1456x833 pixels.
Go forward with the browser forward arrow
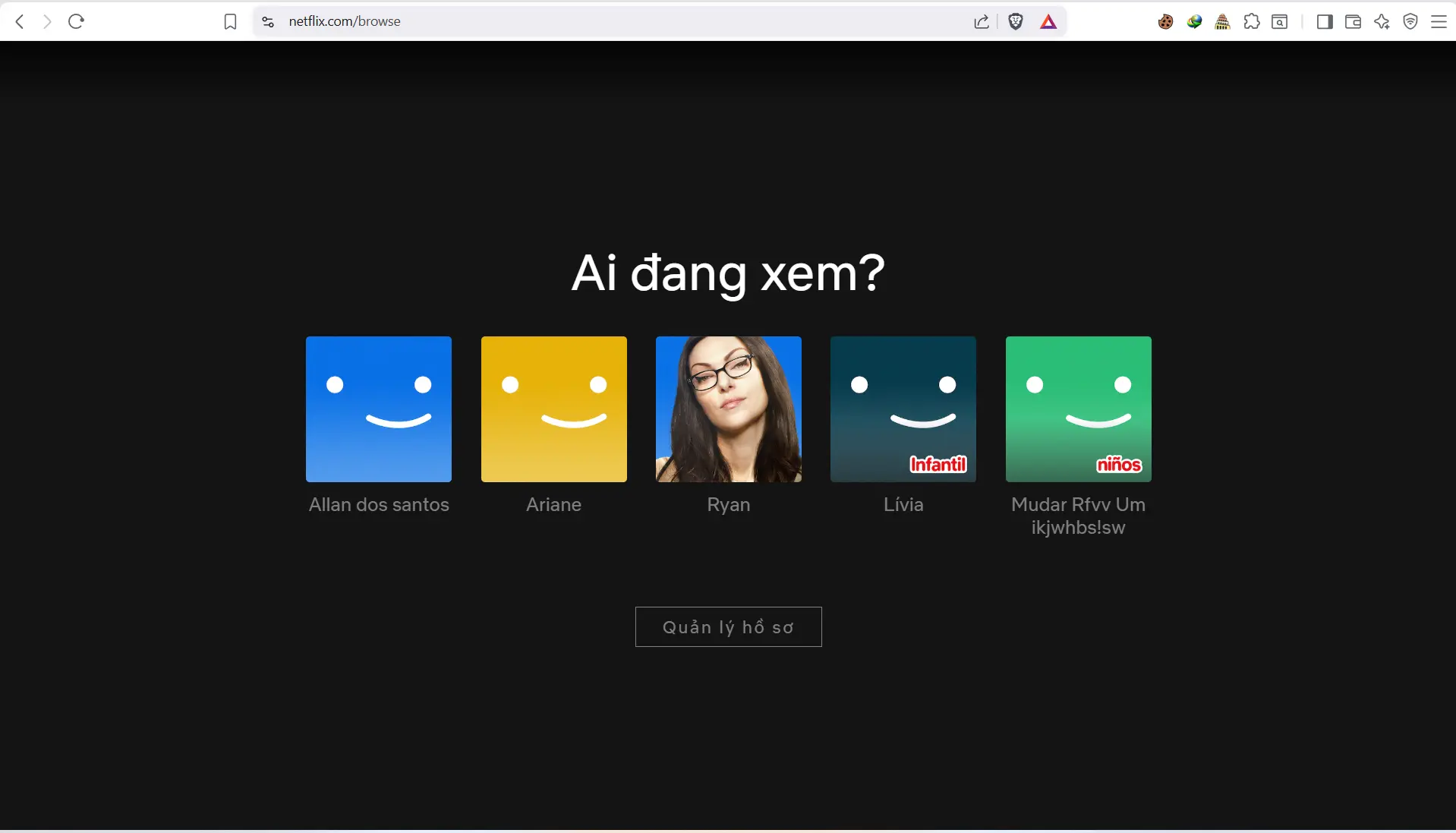pyautogui.click(x=47, y=21)
